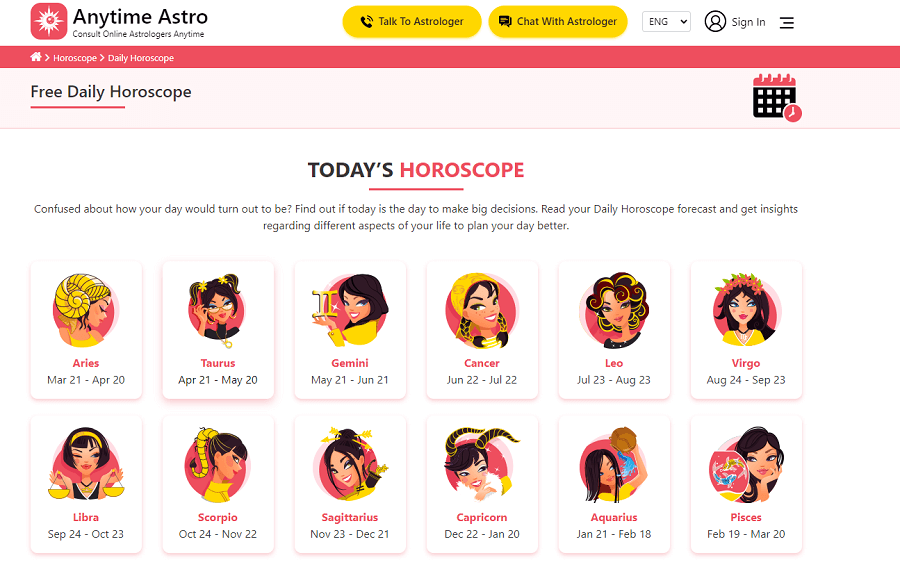Open the Gemini sign name link
900x576 pixels.
pyautogui.click(x=350, y=363)
